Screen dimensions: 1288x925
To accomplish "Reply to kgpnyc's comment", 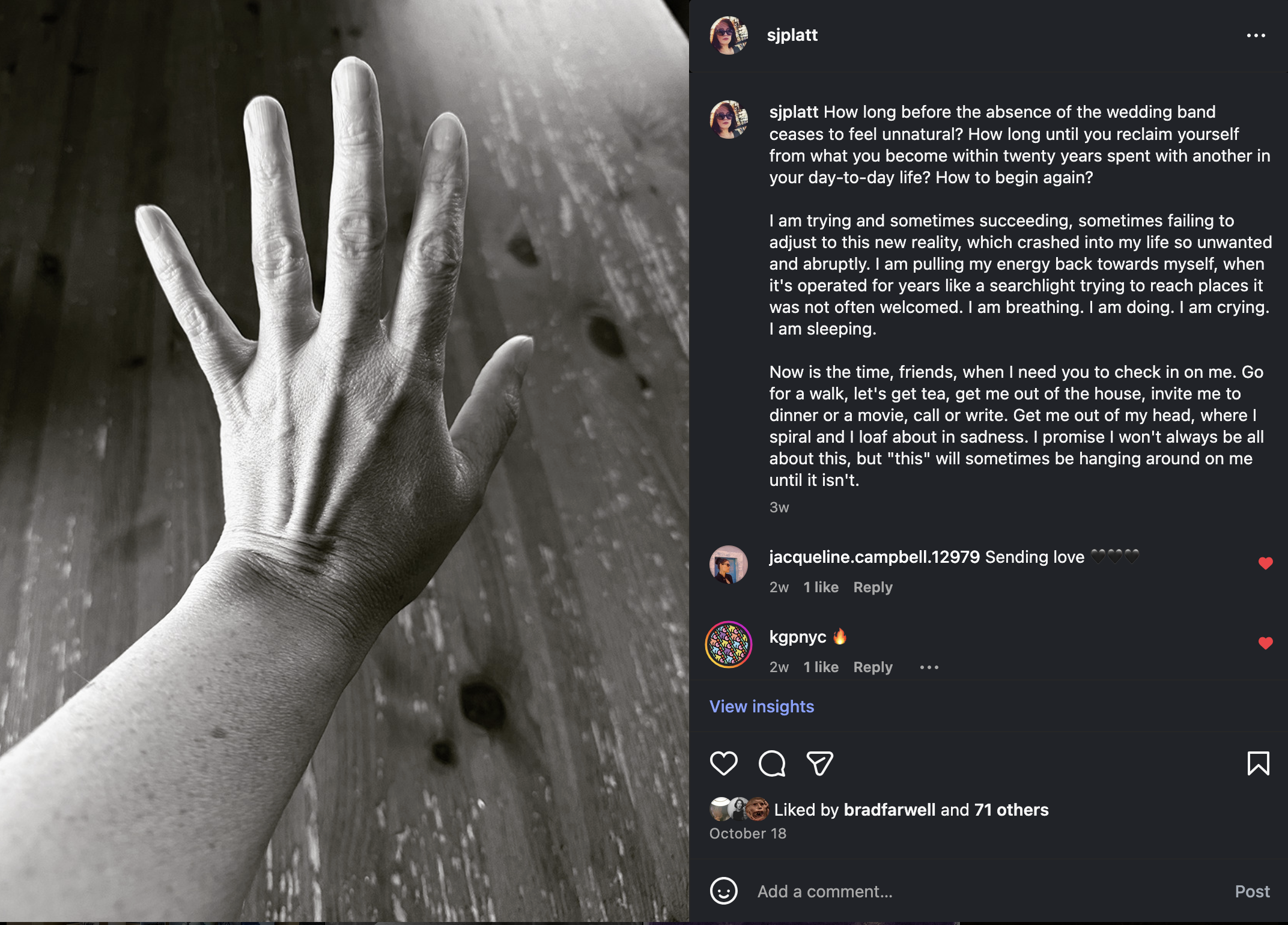I will 873,667.
